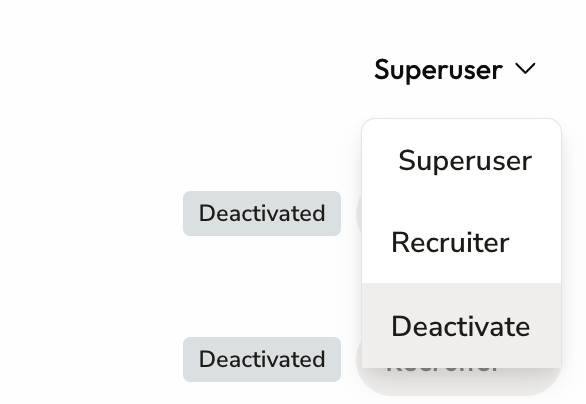This screenshot has width=586, height=404.
Task: Toggle the role picker closed using its arrow
Action: [525, 69]
